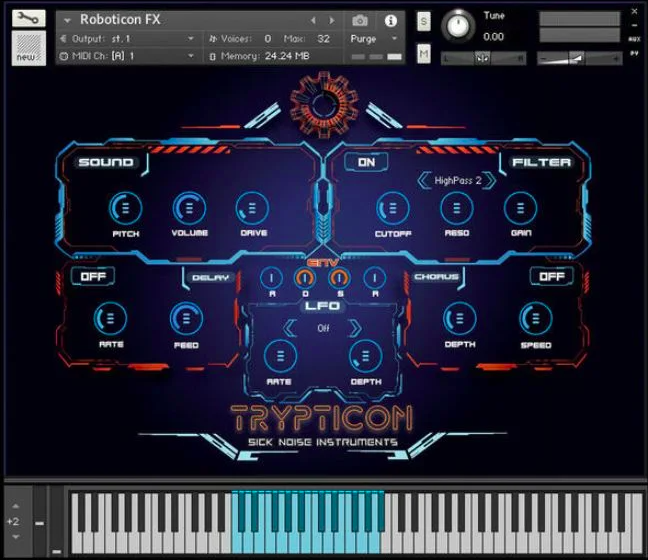Click the central gear logo knob
This screenshot has width=648, height=560.
[x=324, y=104]
